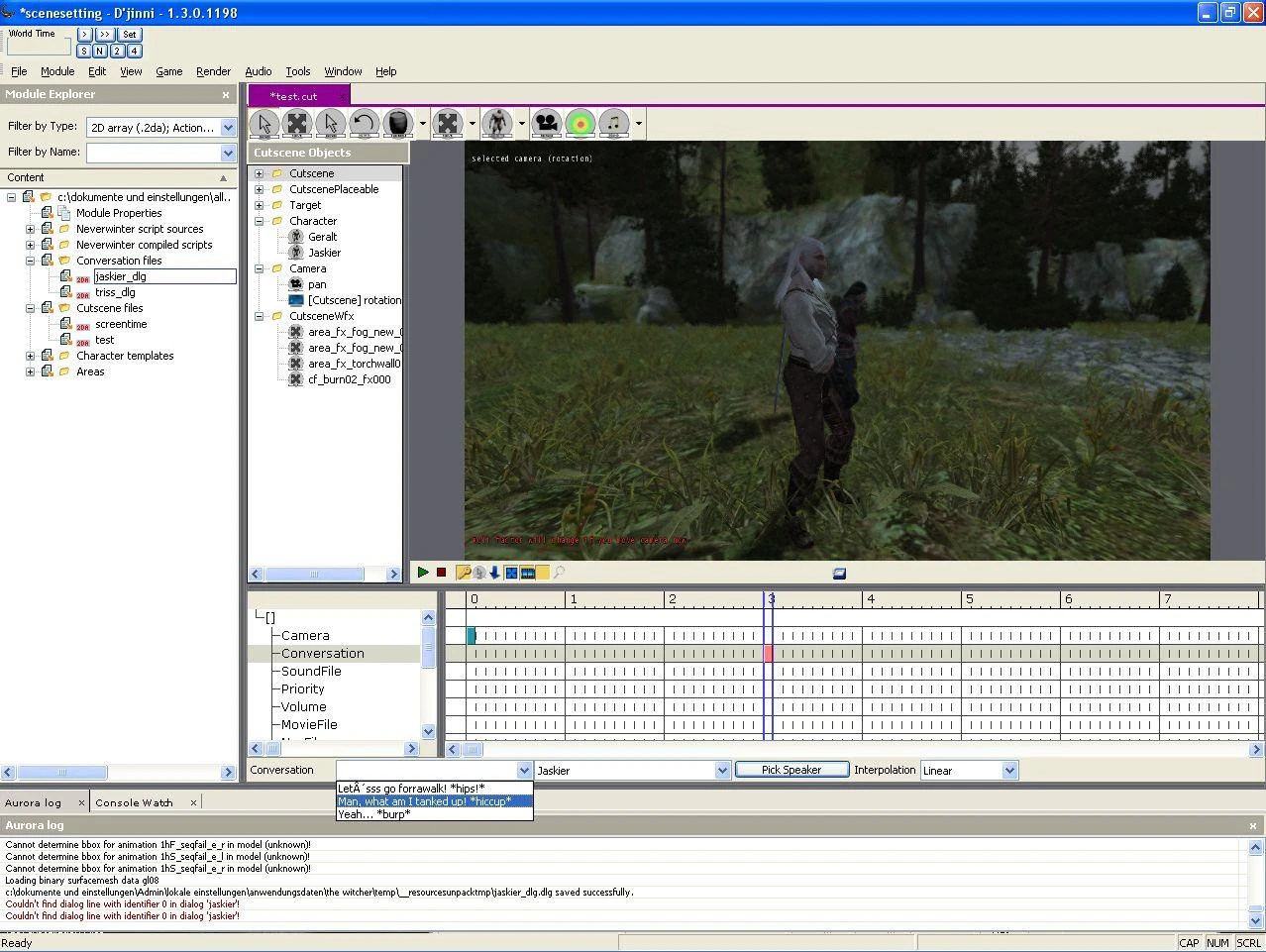Viewport: 1266px width, 952px height.
Task: Open the Interpolation Linear dropdown
Action: [x=1009, y=770]
